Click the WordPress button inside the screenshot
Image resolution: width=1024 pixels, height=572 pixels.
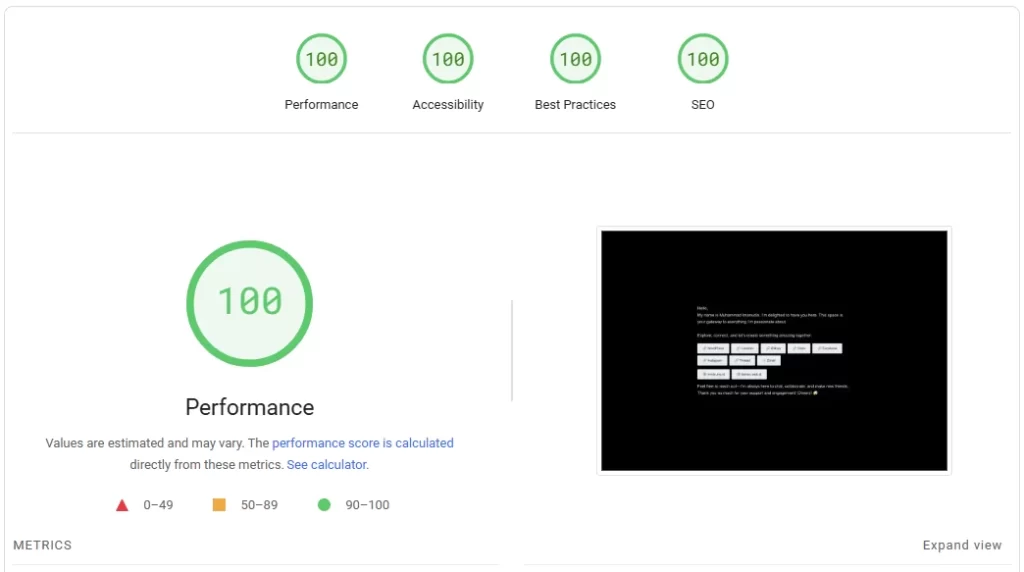713,349
